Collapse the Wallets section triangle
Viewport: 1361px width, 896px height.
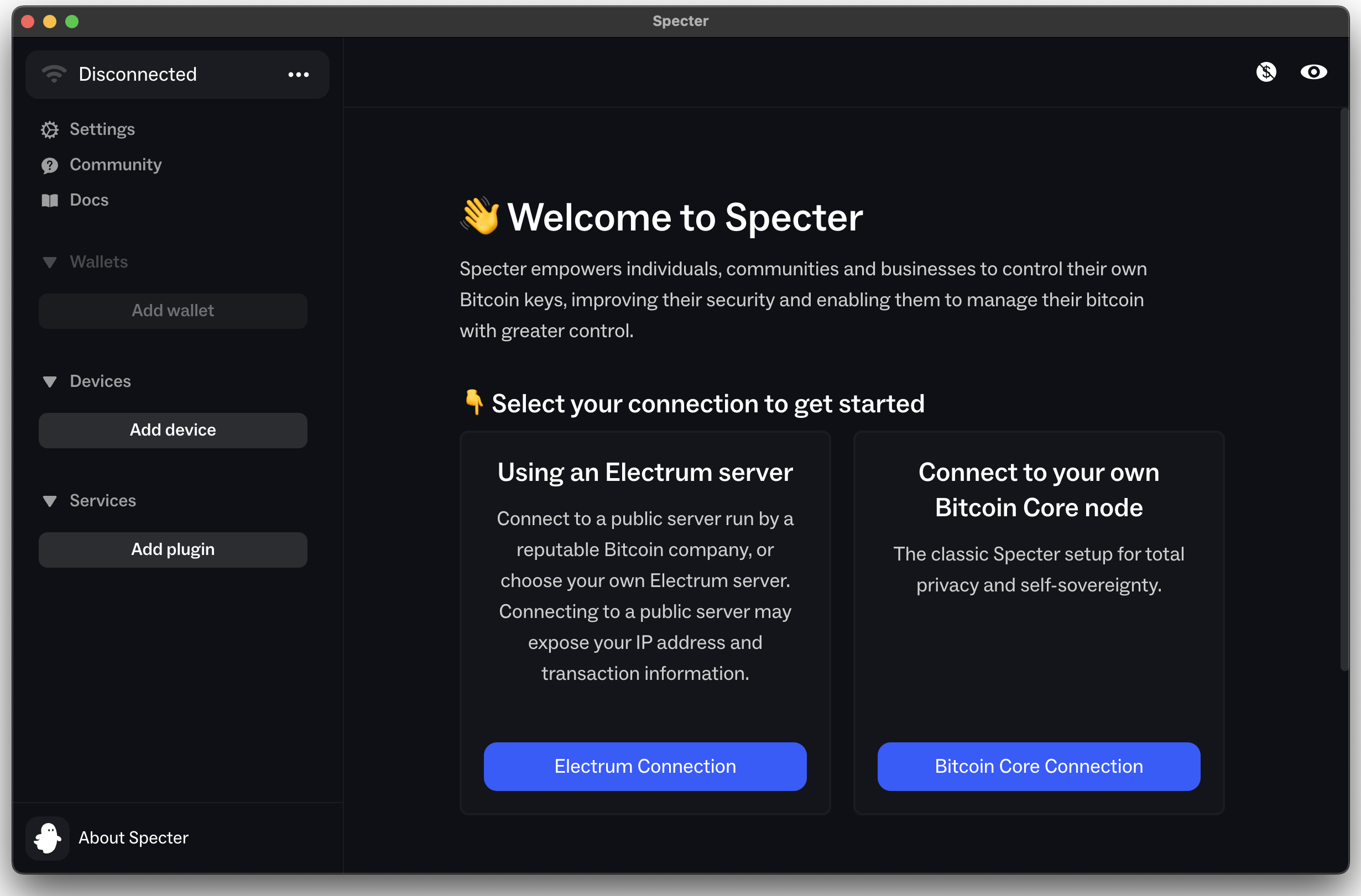click(x=50, y=263)
